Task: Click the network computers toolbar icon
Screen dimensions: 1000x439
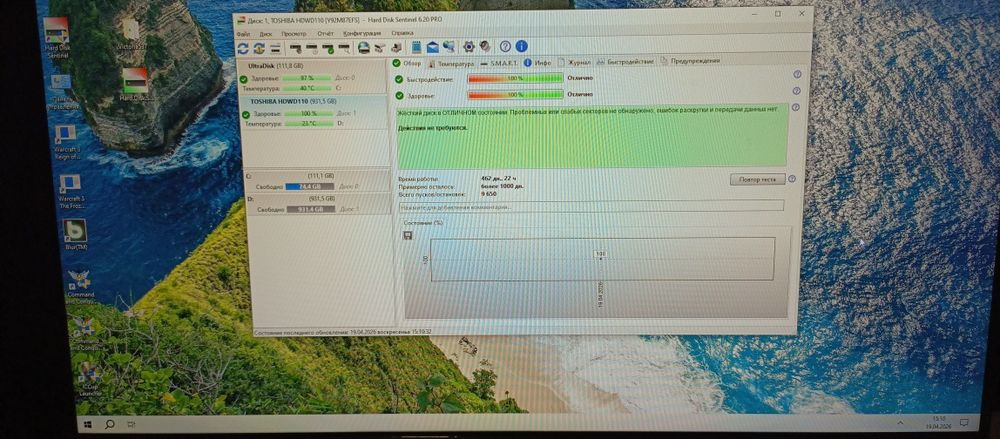Action: tap(449, 47)
